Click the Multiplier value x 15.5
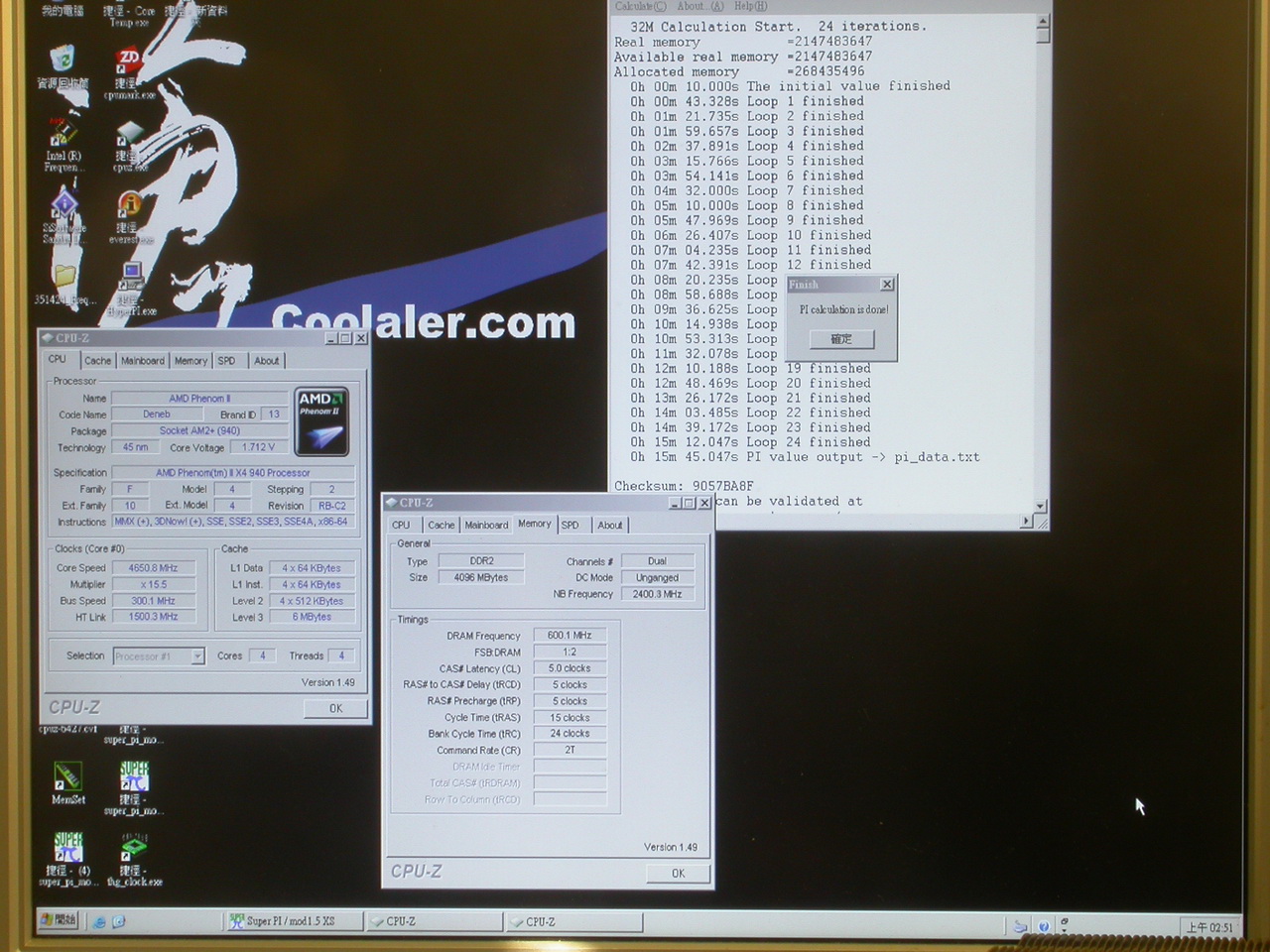The width and height of the screenshot is (1270, 952). click(153, 585)
